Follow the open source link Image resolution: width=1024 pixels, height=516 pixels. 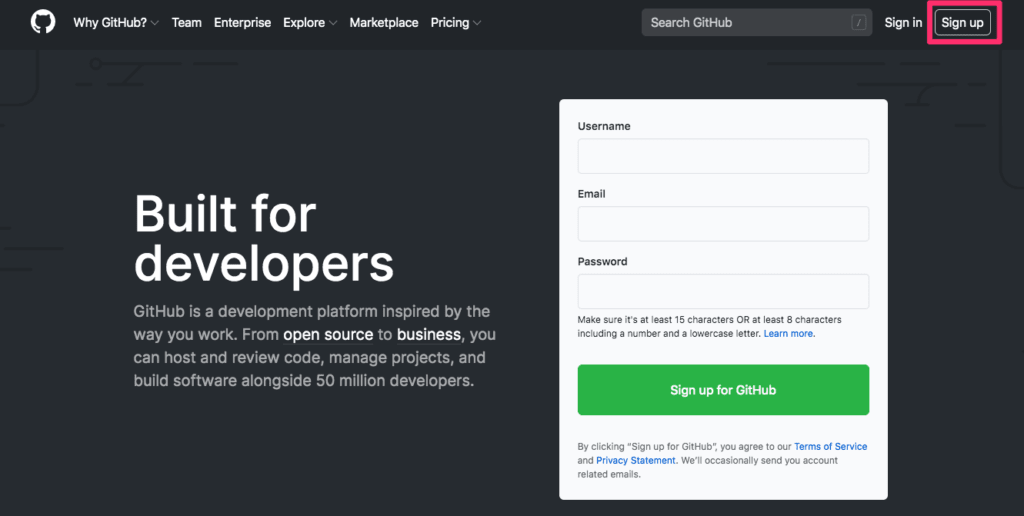[x=328, y=335]
